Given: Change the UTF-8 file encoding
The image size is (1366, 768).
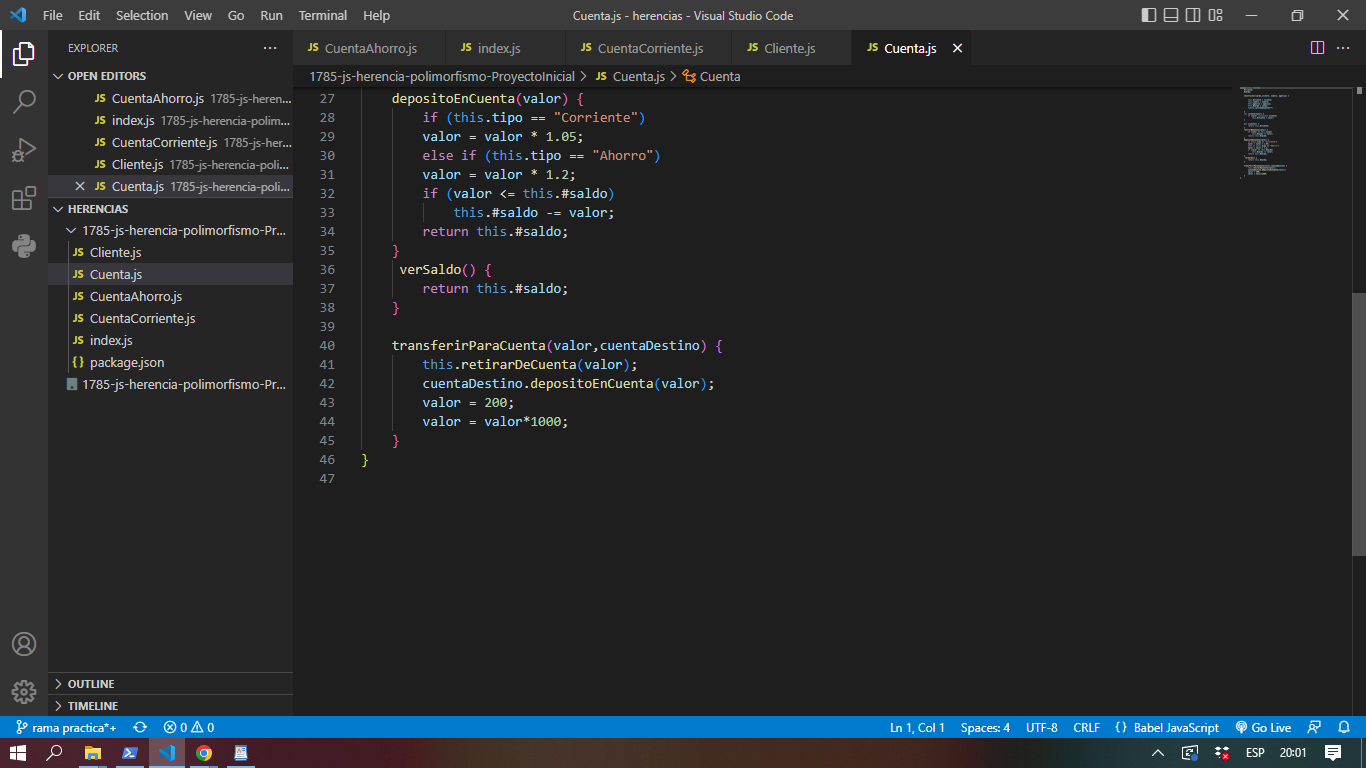Looking at the screenshot, I should point(1041,728).
